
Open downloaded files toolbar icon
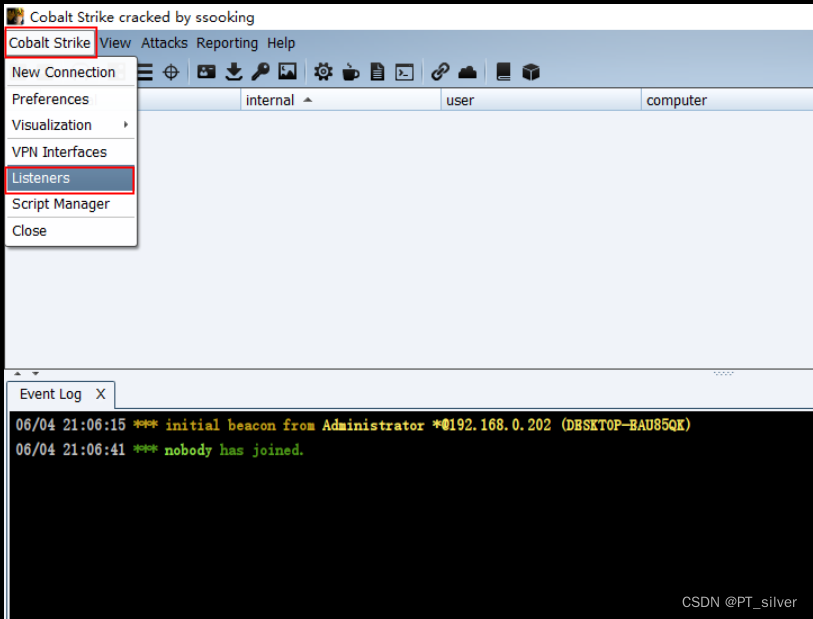point(234,72)
